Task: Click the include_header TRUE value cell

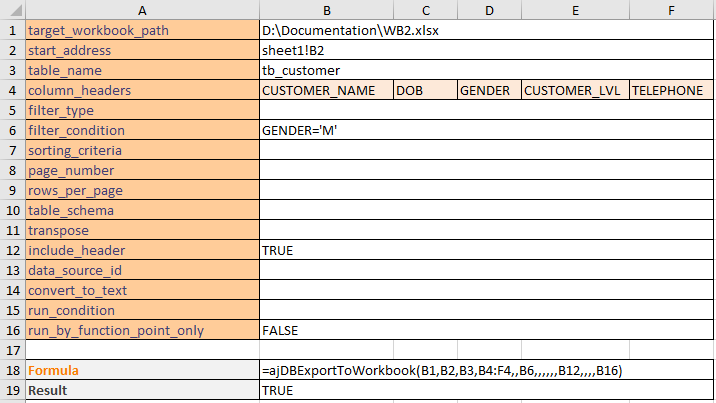Action: (x=486, y=250)
